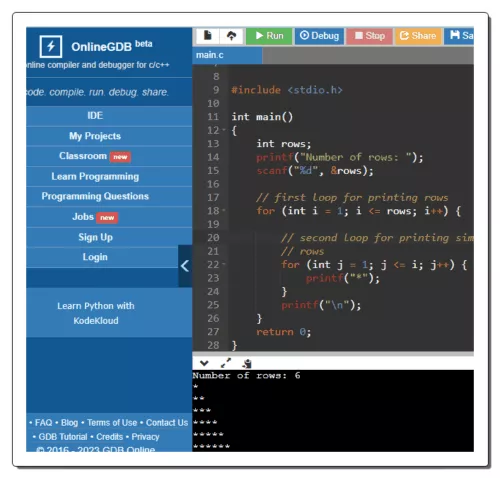Upload a file with the cloud arrow icon
This screenshot has width=500, height=478.
tap(231, 35)
